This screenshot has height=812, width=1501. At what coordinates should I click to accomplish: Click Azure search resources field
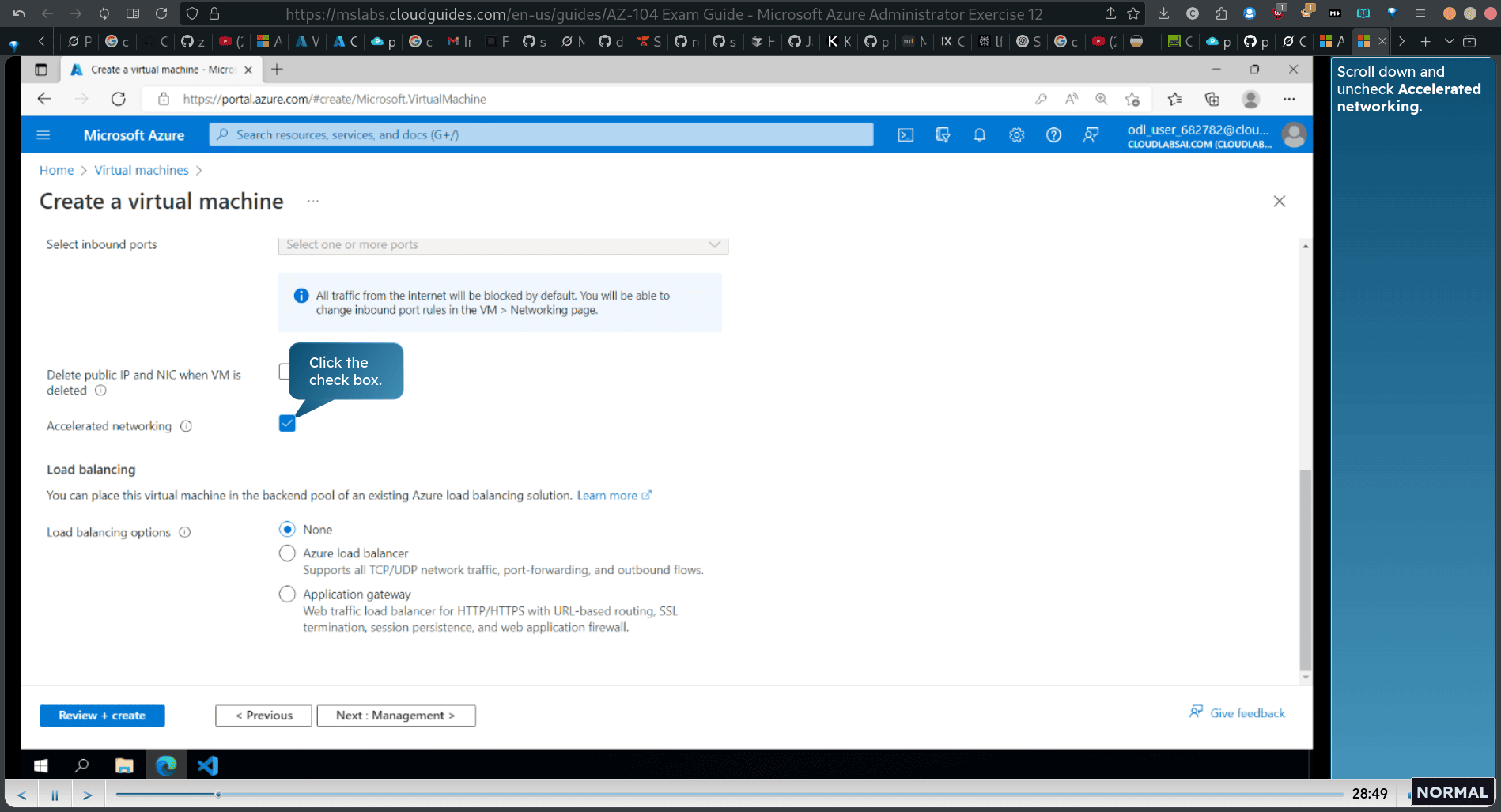pyautogui.click(x=541, y=135)
